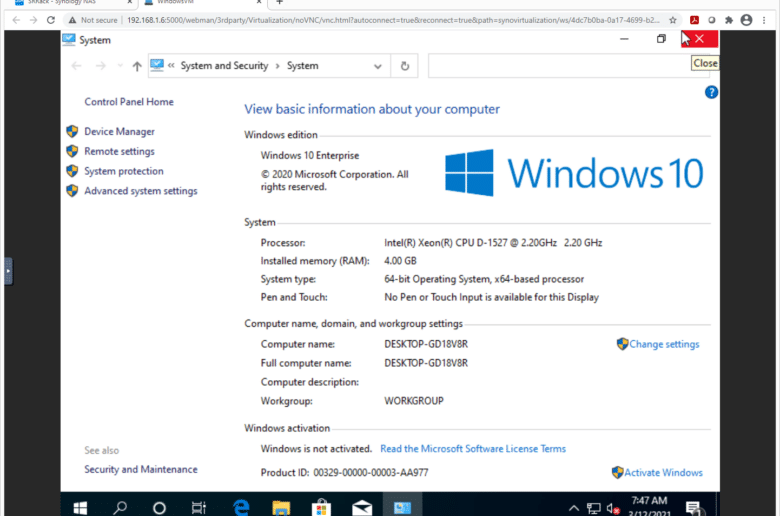The height and width of the screenshot is (516, 780).
Task: Open Remote settings link
Action: (x=119, y=151)
